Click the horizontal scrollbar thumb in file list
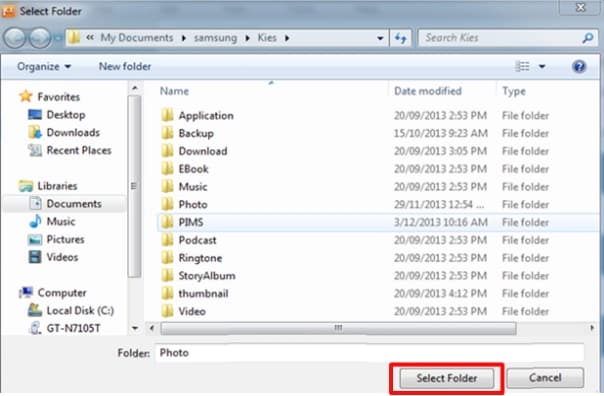604x396 pixels. [338, 328]
